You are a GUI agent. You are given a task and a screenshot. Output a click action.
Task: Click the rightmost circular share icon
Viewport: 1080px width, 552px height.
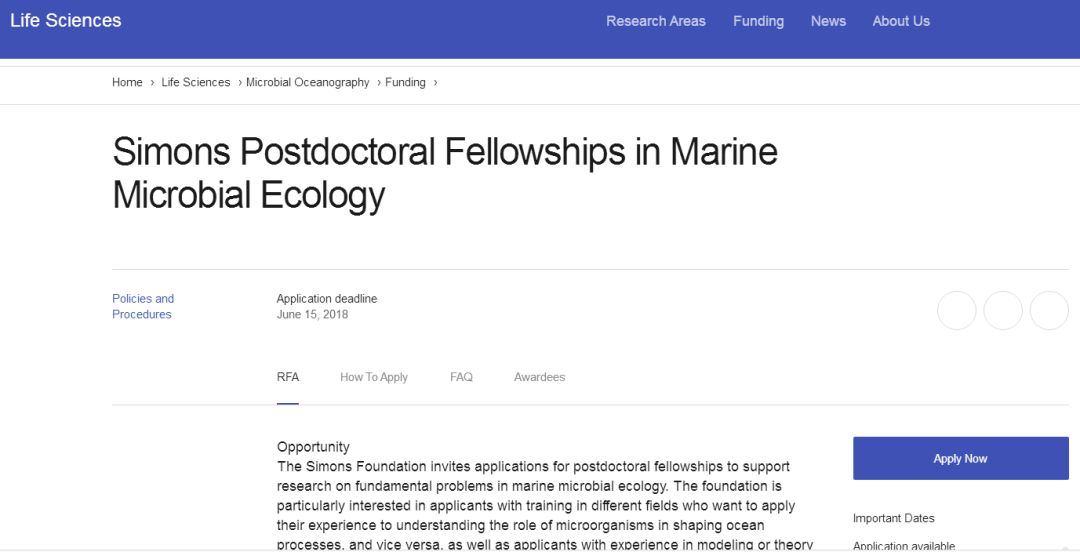click(1049, 310)
